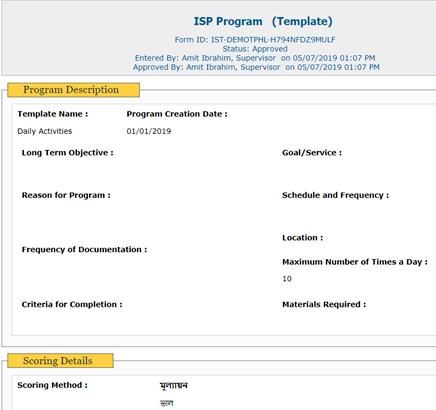Click the 'Goal/Service :' label
The image size is (436, 410).
(x=312, y=153)
